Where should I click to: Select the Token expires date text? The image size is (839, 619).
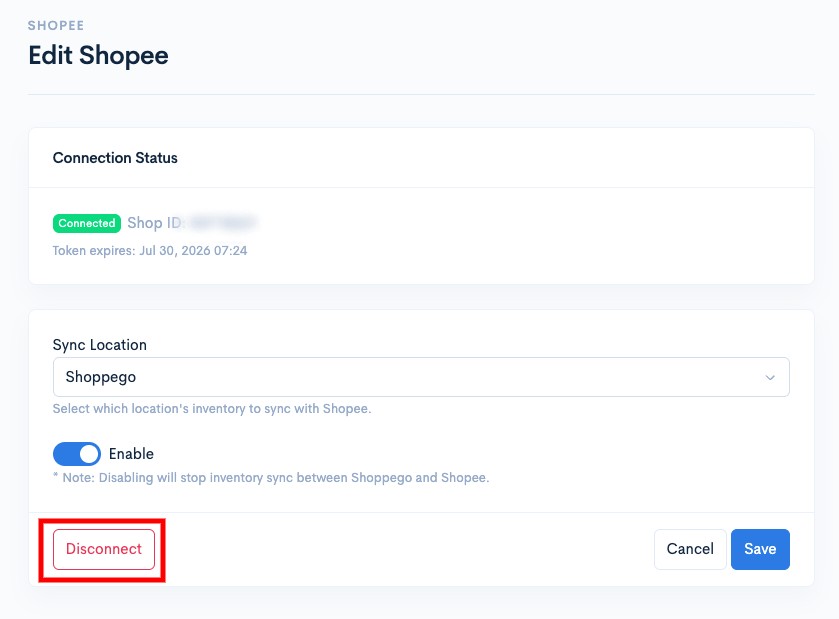coord(150,251)
